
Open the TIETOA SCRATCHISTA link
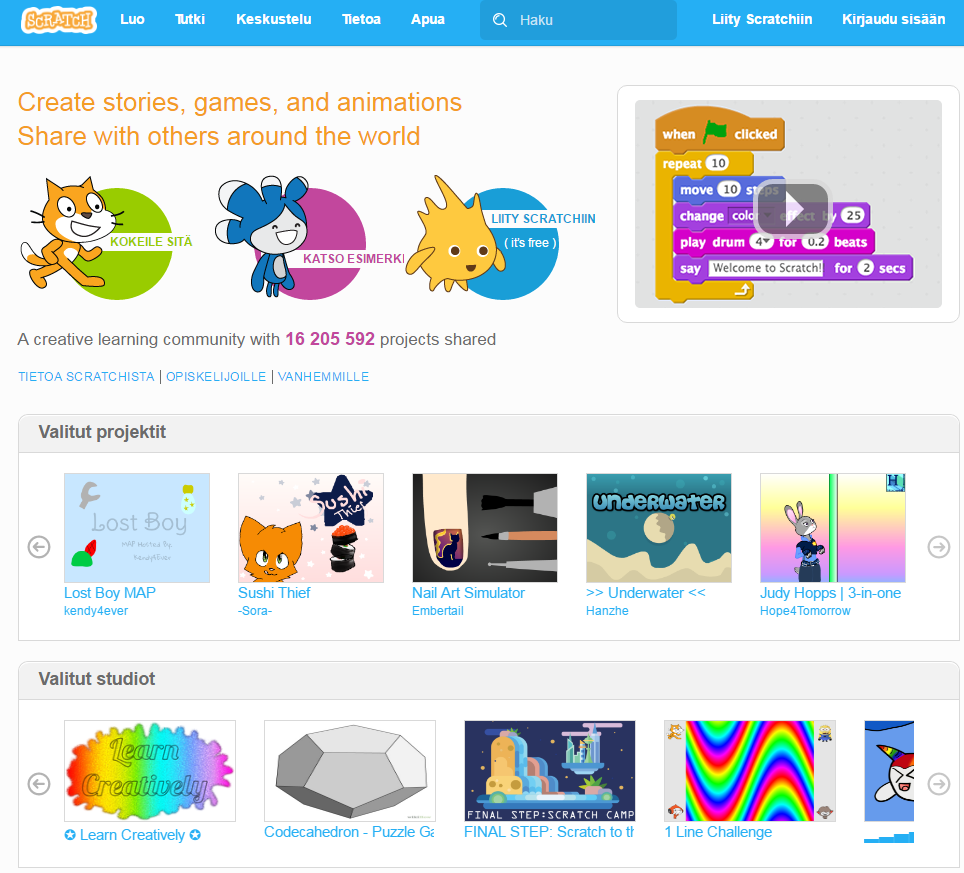pyautogui.click(x=86, y=376)
